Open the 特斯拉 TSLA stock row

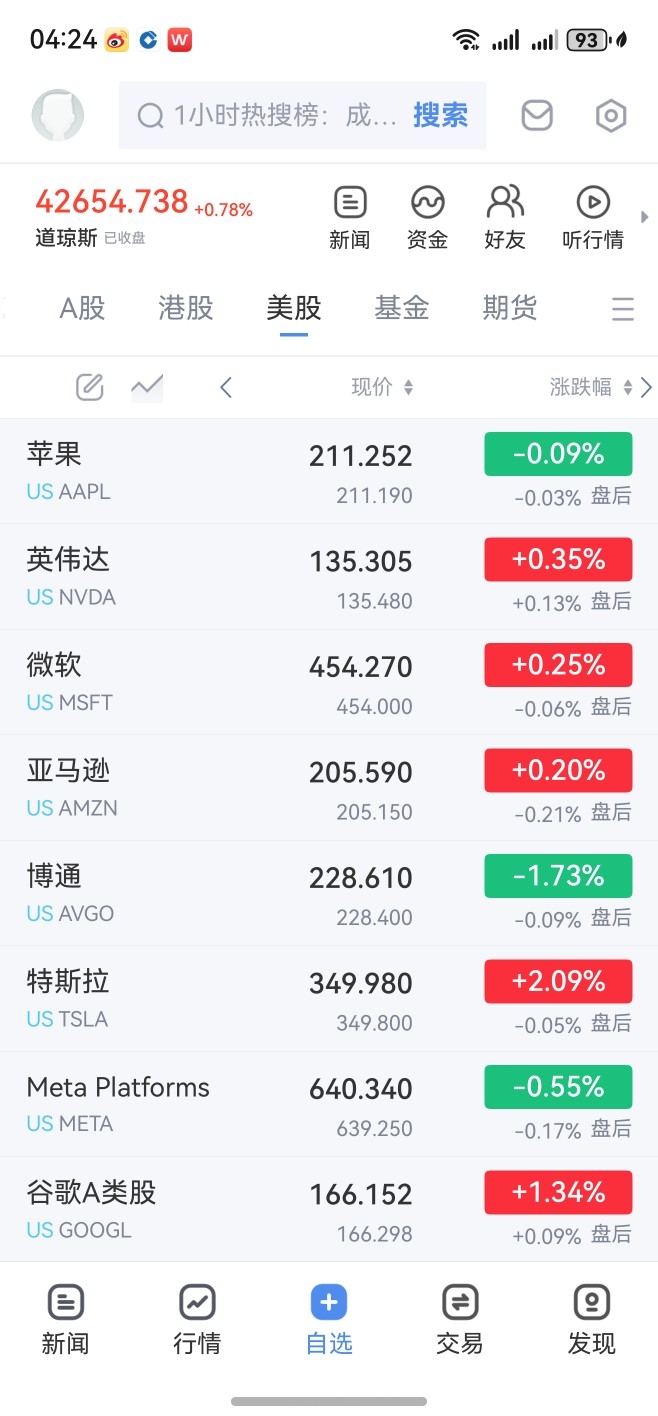(x=329, y=998)
